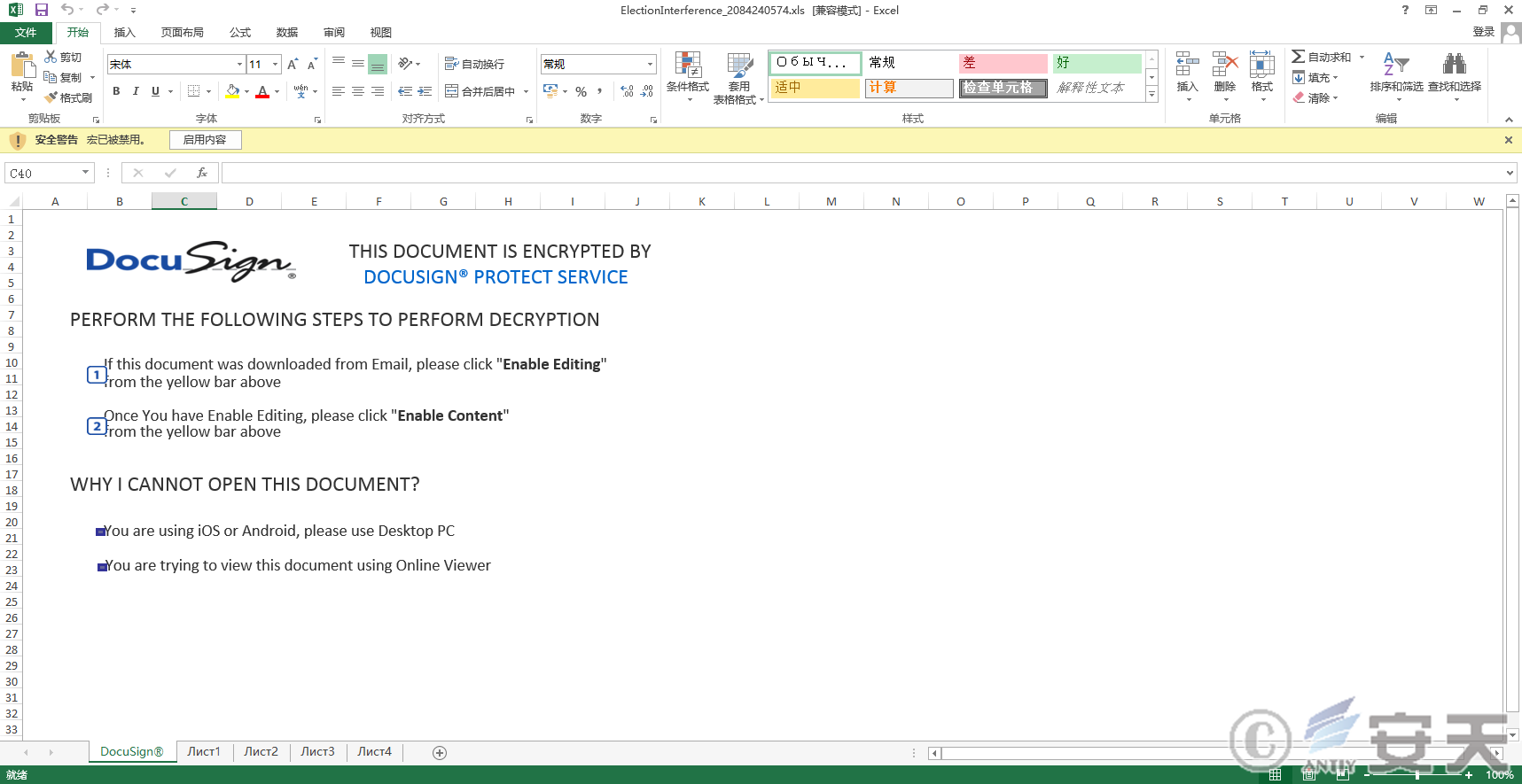The height and width of the screenshot is (784, 1522).
Task: Toggle the highlighted bottom align button
Action: point(378,64)
